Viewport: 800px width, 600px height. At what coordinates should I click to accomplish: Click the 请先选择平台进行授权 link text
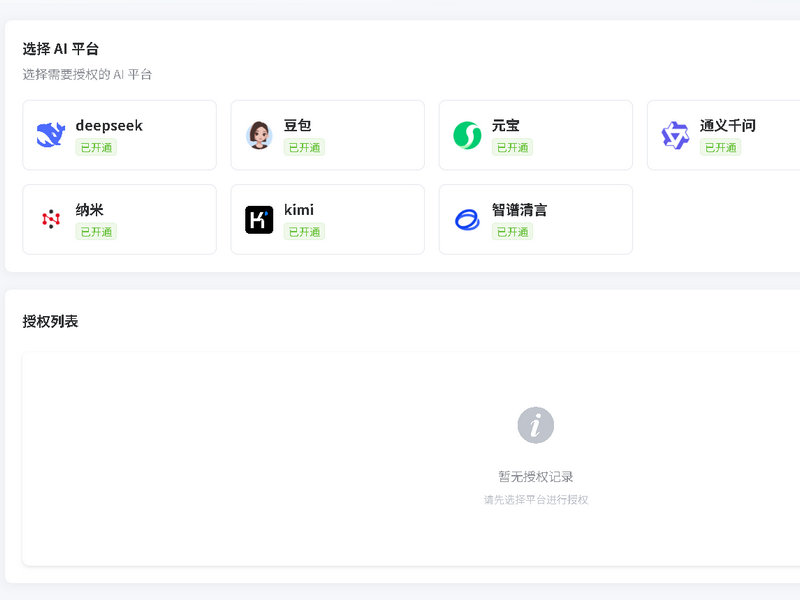535,499
